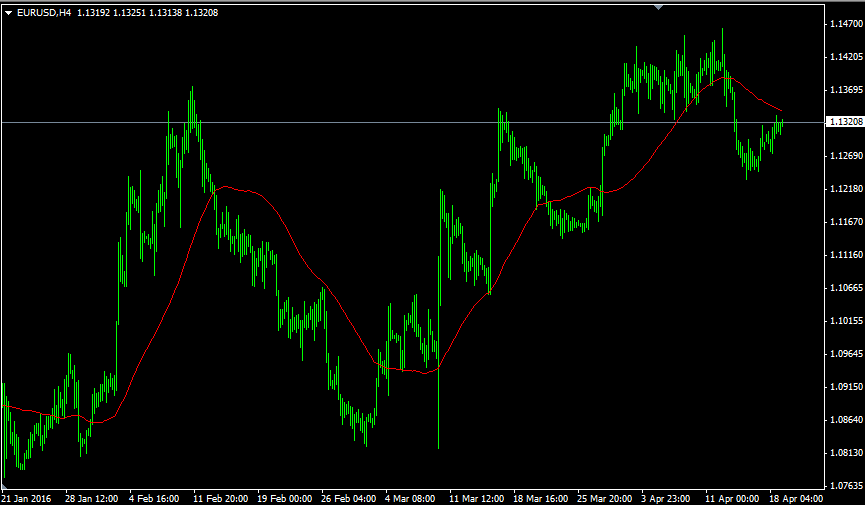Click the price level 1.07635 on scale
Screen dimensions: 865x505
pos(846,486)
